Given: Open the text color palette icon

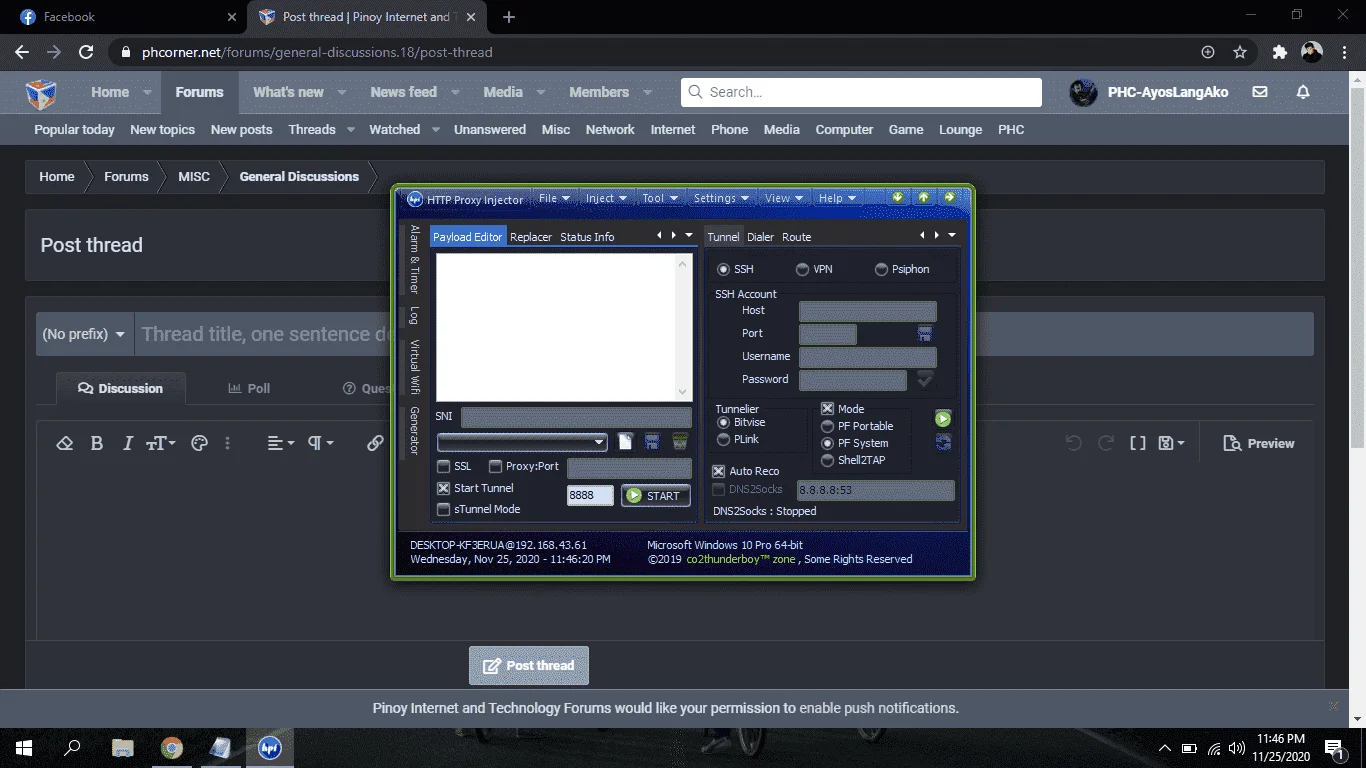Looking at the screenshot, I should 199,443.
